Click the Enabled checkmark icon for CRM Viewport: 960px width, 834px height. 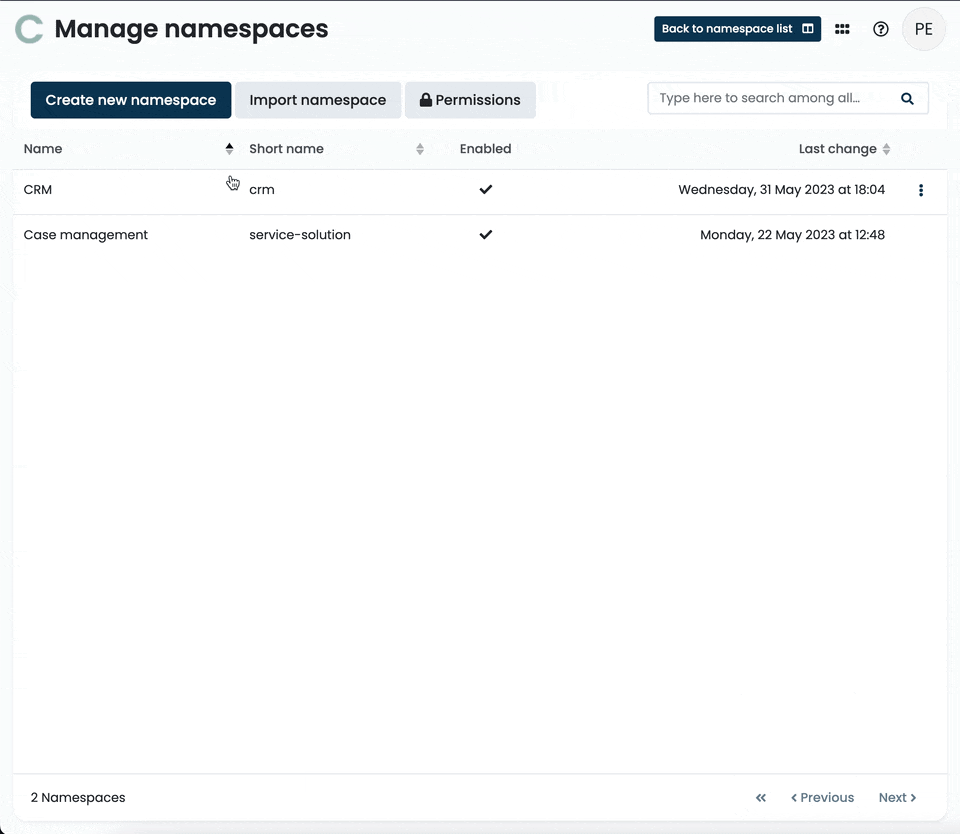click(x=485, y=189)
